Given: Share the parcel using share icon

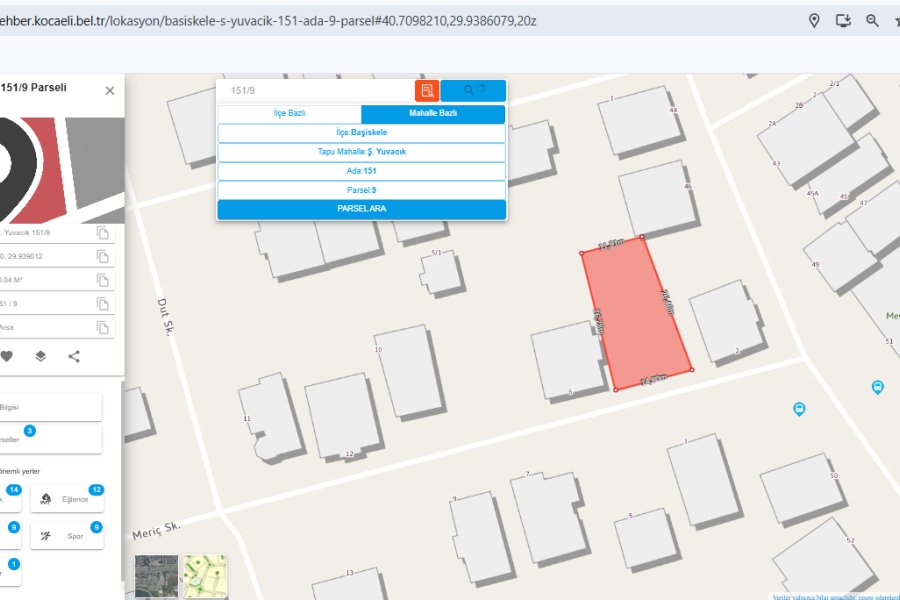Looking at the screenshot, I should 74,356.
